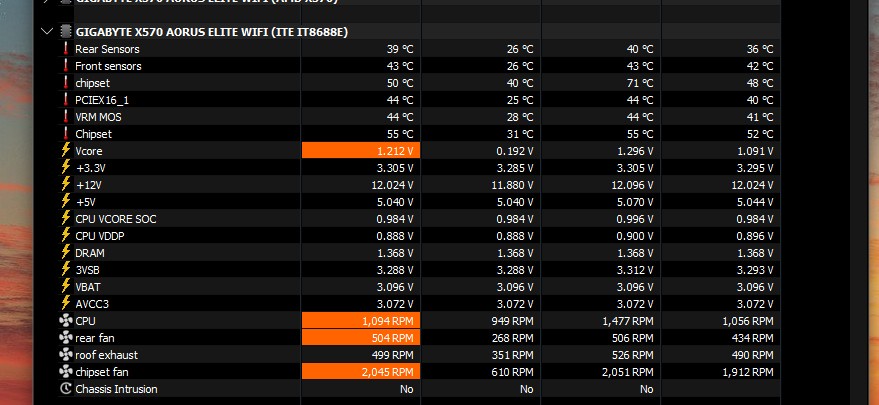879x405 pixels.
Task: Click the lightning bolt icon beside Vcore
Action: tap(66, 150)
